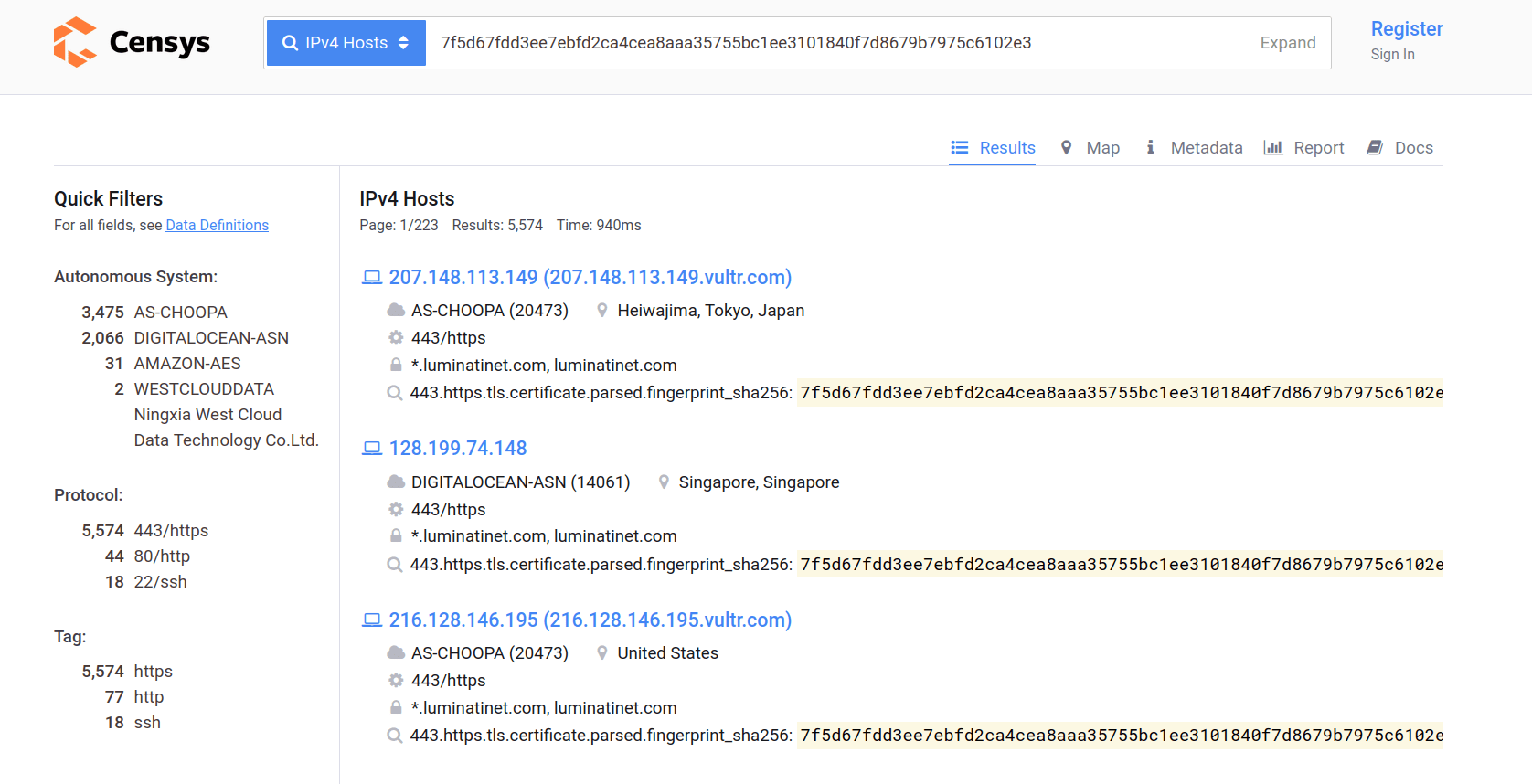
Task: Click the Report bar chart icon
Action: (x=1272, y=148)
